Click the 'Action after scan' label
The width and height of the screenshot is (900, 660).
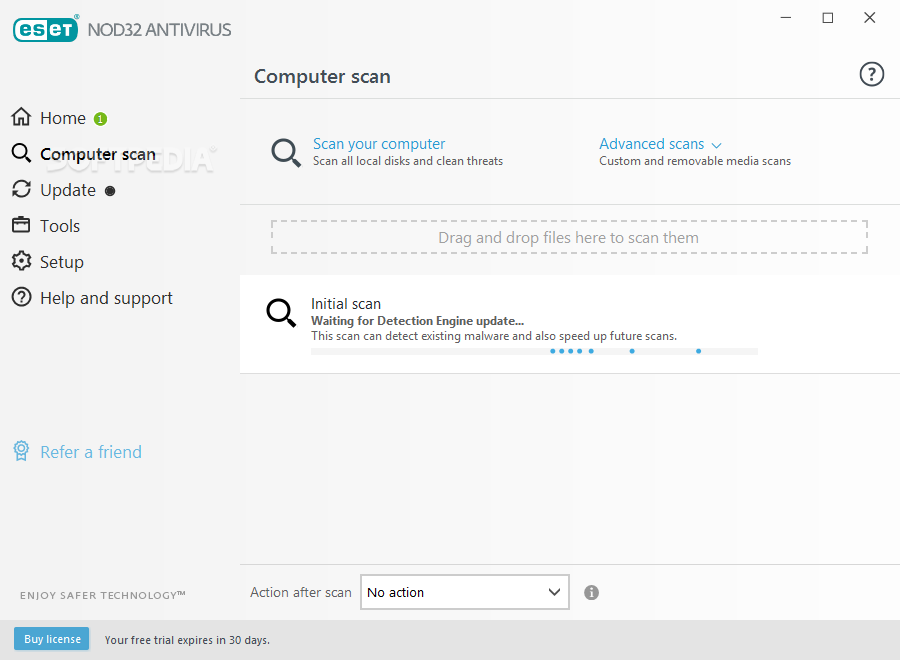(x=301, y=592)
